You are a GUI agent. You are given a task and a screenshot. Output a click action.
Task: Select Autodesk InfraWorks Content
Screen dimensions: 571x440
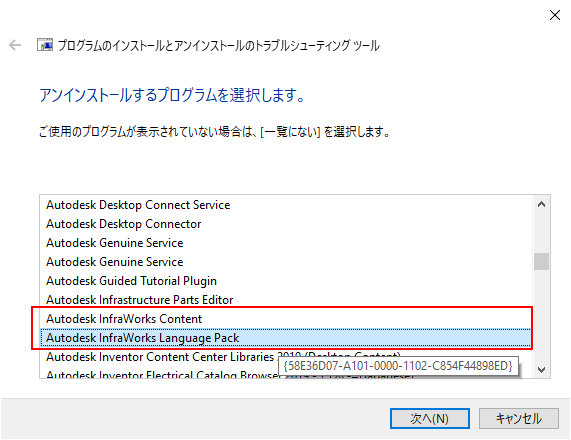pos(286,319)
